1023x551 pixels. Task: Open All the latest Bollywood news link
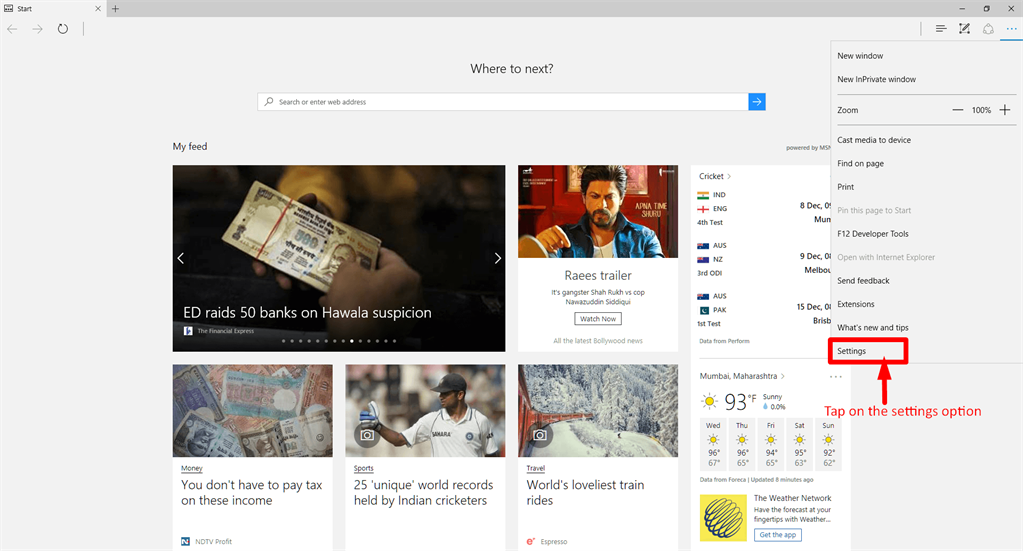click(598, 341)
